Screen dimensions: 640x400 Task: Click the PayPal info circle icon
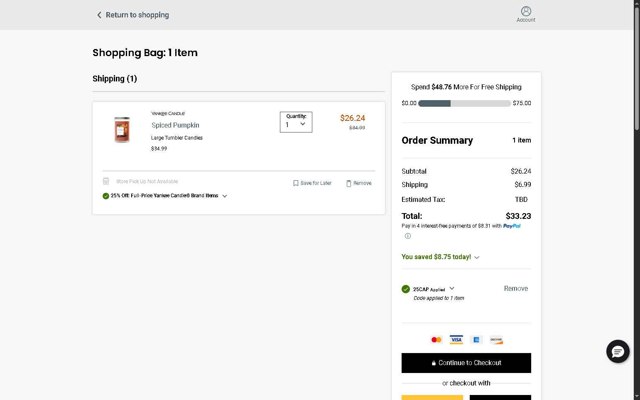[407, 236]
